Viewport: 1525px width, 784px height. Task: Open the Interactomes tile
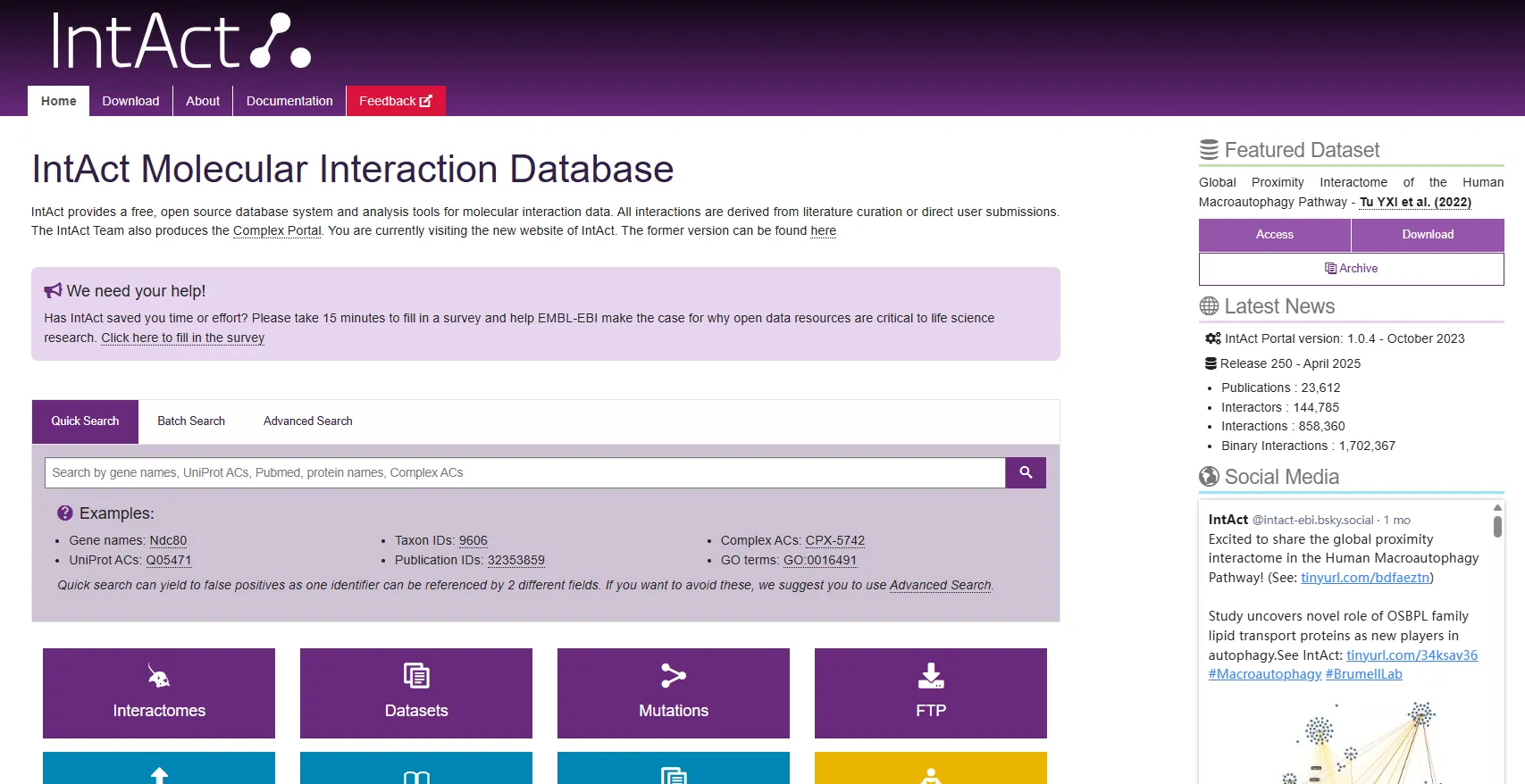159,693
